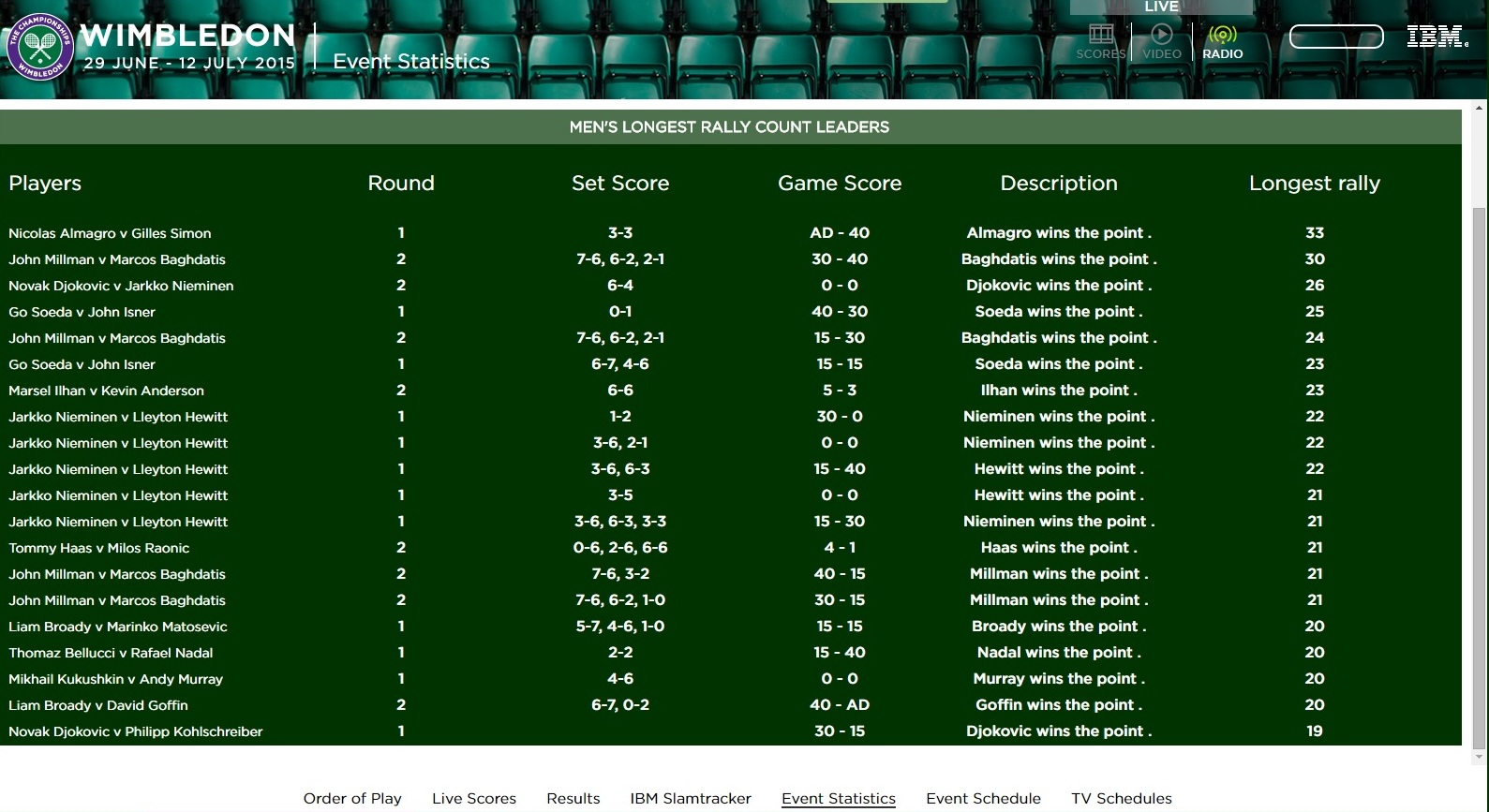This screenshot has width=1489, height=812.
Task: Click set score 2-2
Action: [x=620, y=653]
